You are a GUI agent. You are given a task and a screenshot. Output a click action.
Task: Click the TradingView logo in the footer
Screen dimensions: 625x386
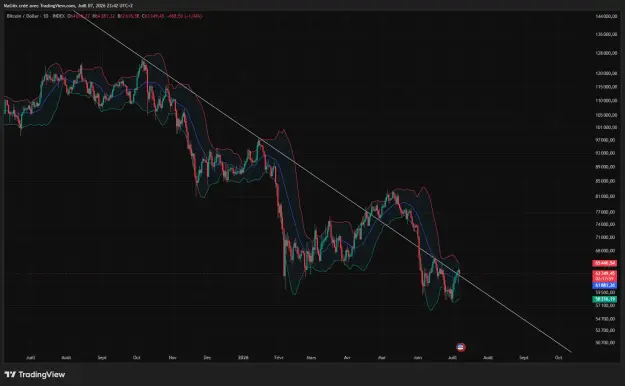(x=35, y=374)
